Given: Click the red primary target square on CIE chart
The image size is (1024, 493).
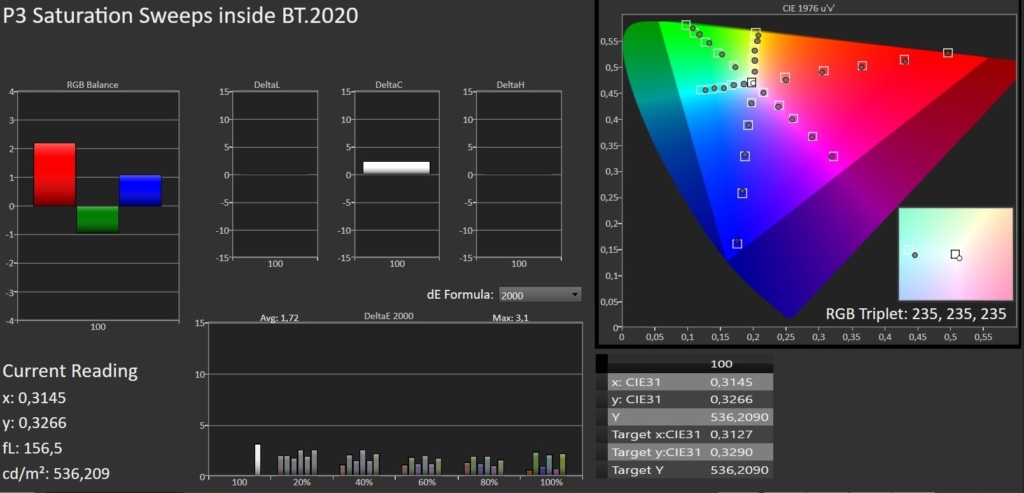Looking at the screenshot, I should point(948,53).
